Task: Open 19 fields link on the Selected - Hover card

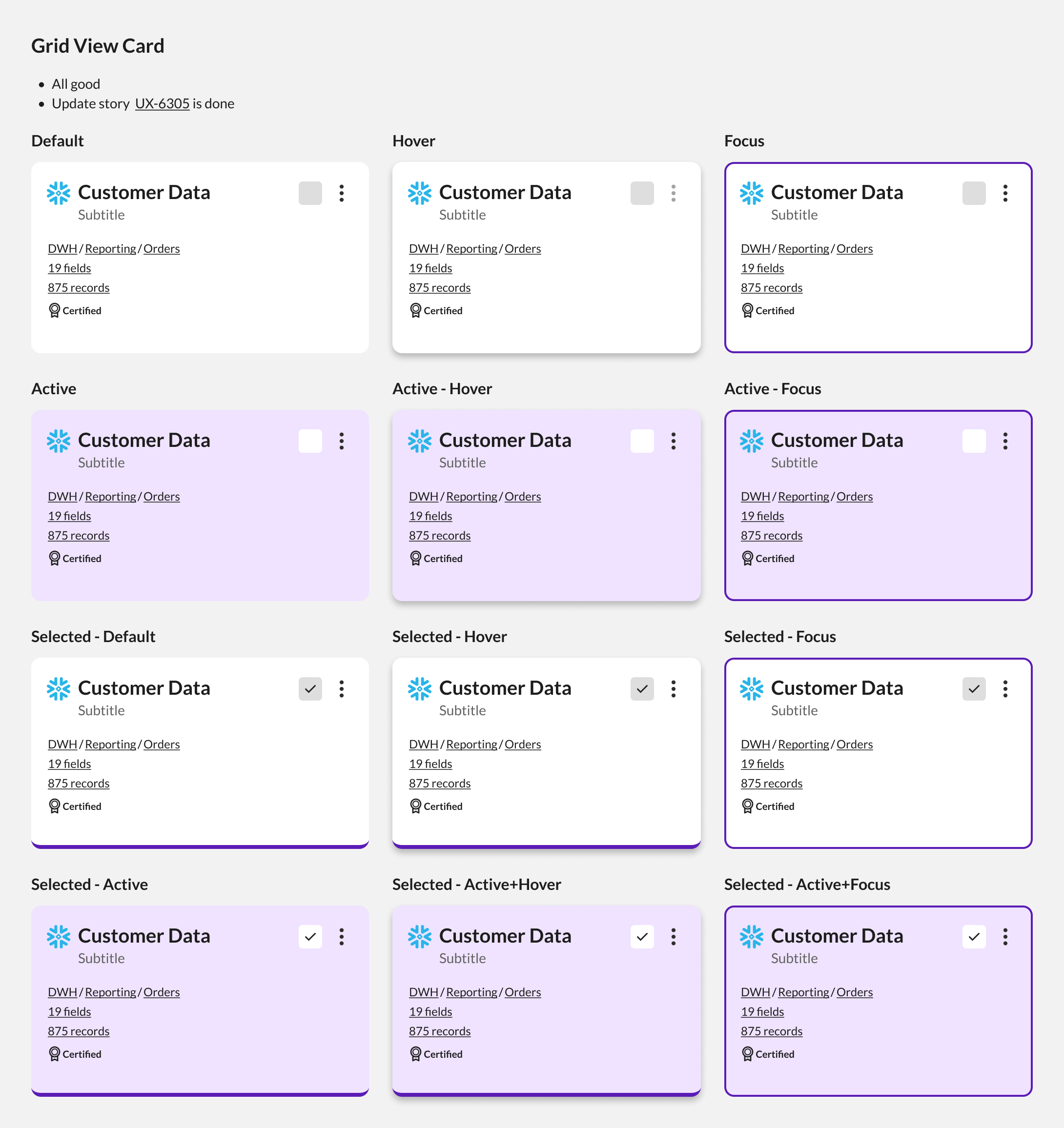Action: tap(431, 764)
